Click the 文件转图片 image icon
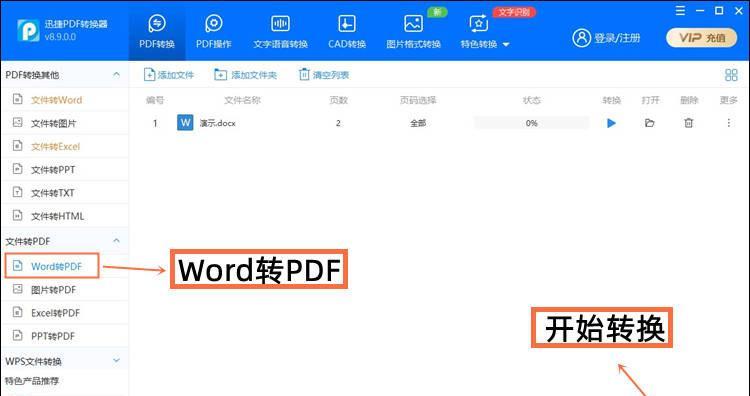This screenshot has width=750, height=396. tap(18, 122)
